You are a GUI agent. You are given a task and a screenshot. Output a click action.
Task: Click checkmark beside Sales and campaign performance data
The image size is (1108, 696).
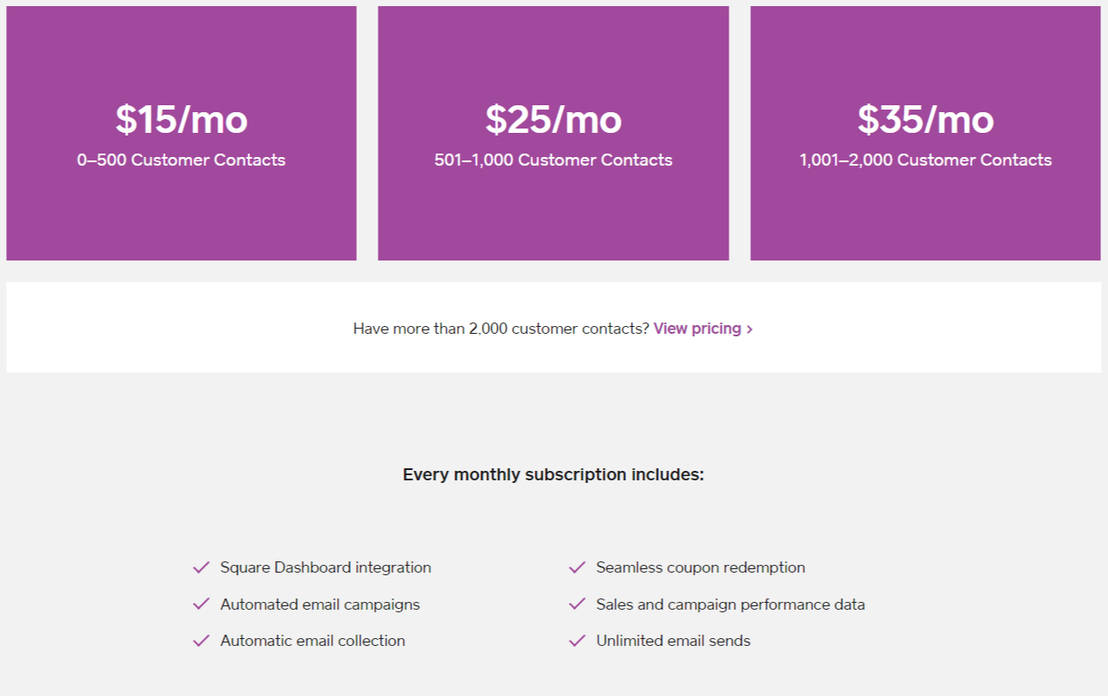tap(577, 604)
